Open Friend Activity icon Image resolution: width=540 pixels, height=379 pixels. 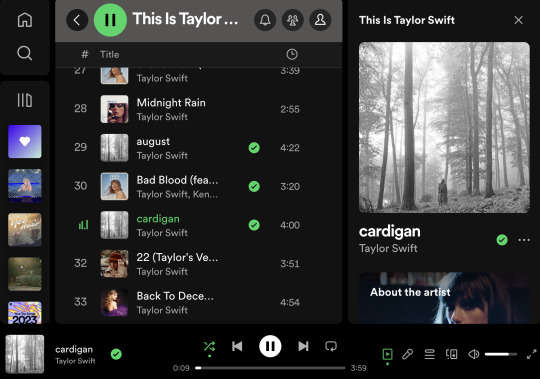coord(293,20)
